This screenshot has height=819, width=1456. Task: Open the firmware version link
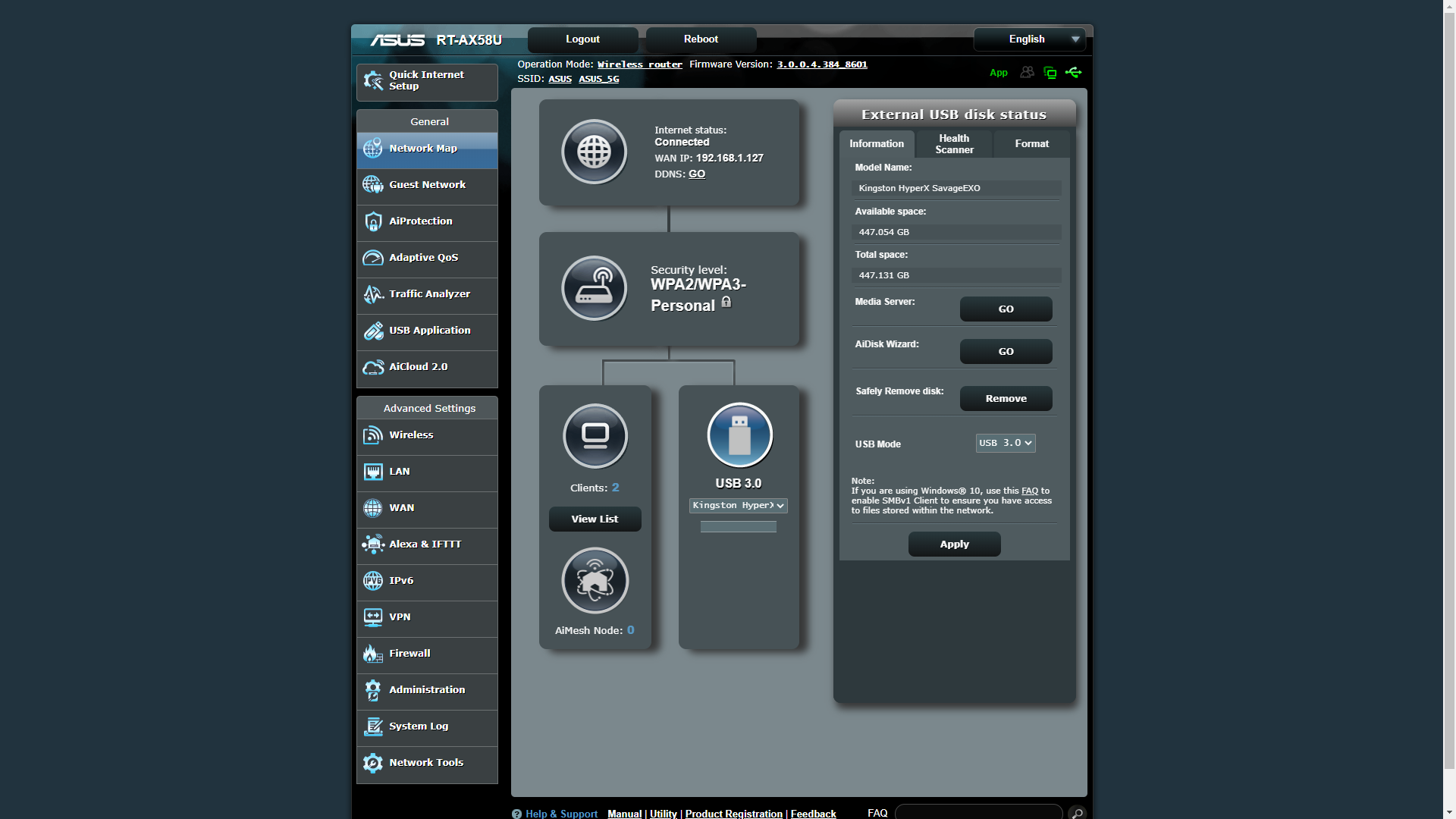click(822, 64)
